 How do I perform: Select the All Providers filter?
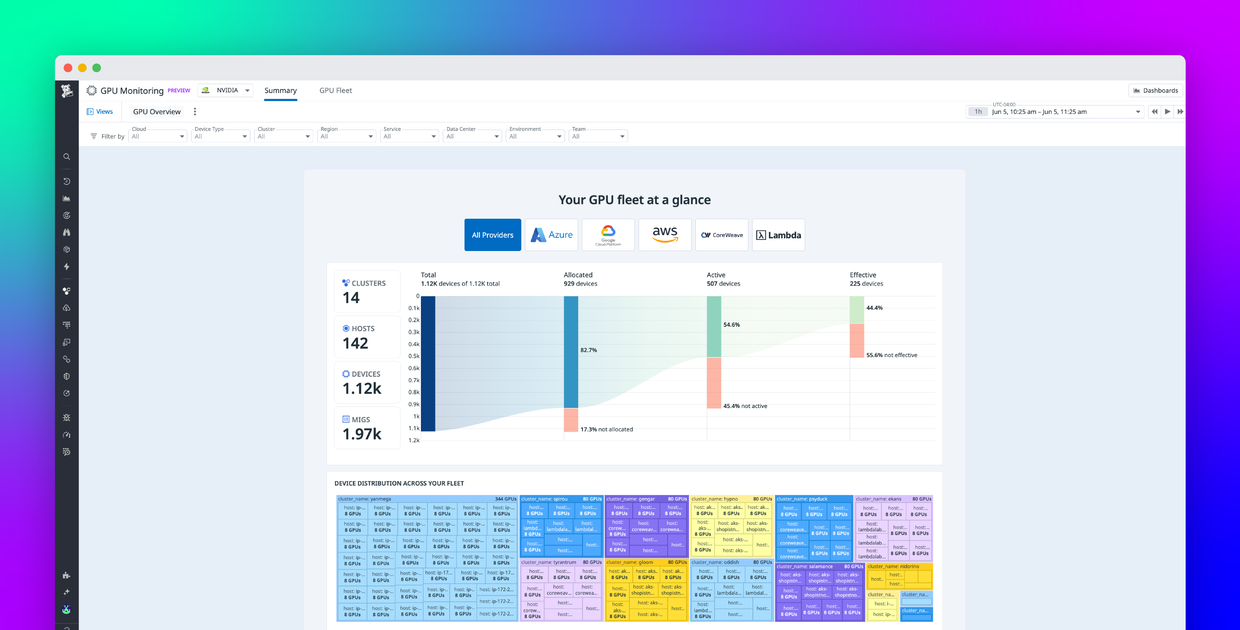pyautogui.click(x=492, y=235)
